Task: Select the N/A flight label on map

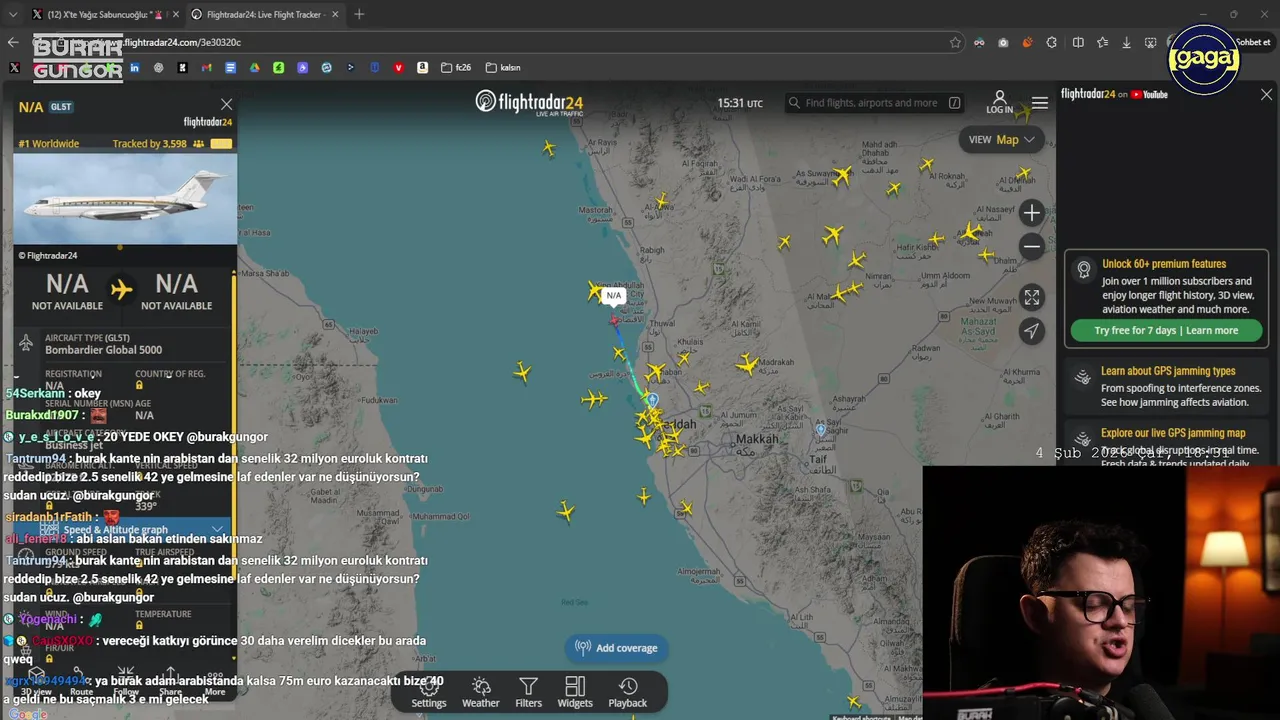Action: pos(614,295)
